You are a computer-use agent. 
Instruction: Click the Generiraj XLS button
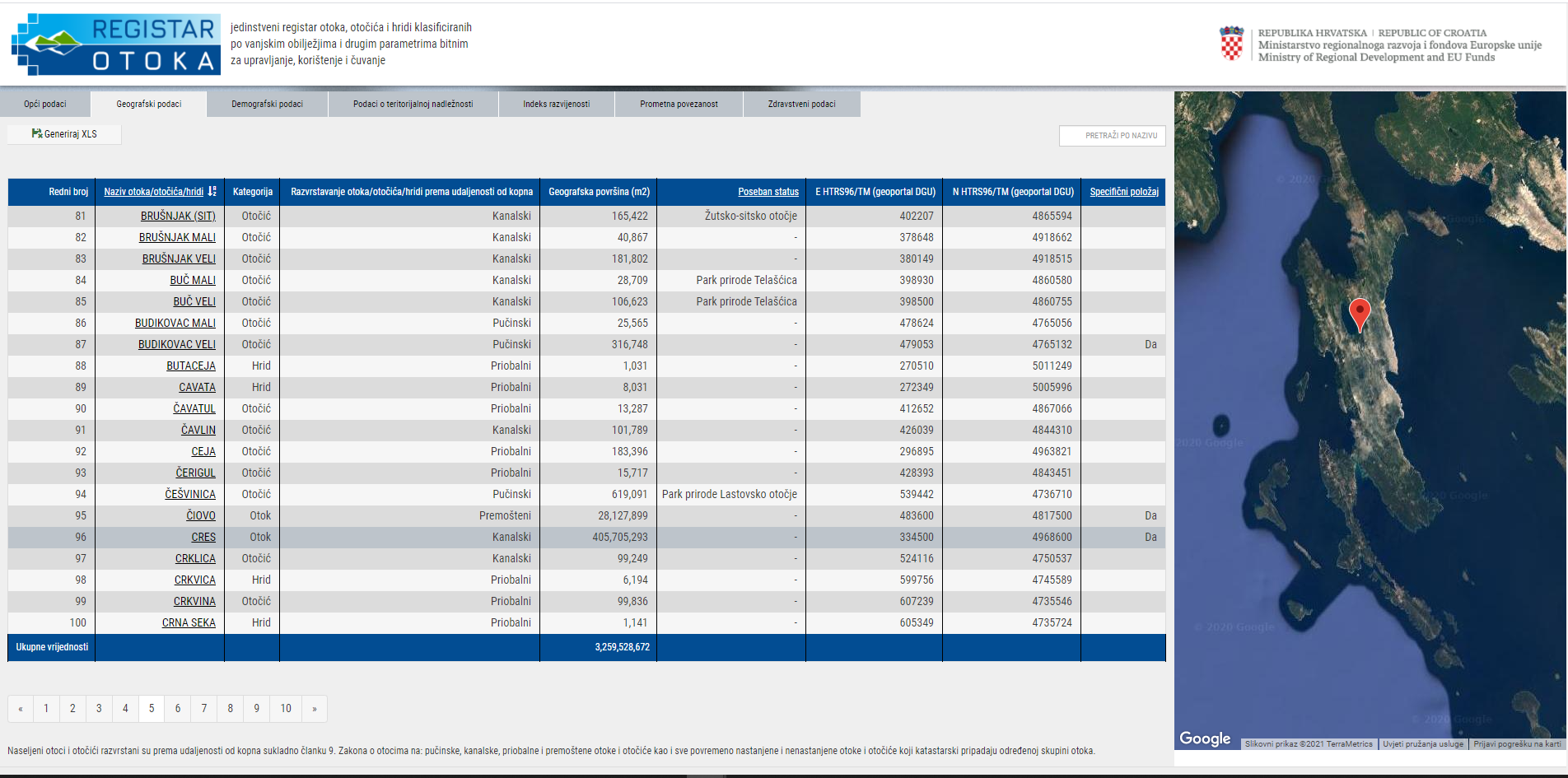pos(65,134)
